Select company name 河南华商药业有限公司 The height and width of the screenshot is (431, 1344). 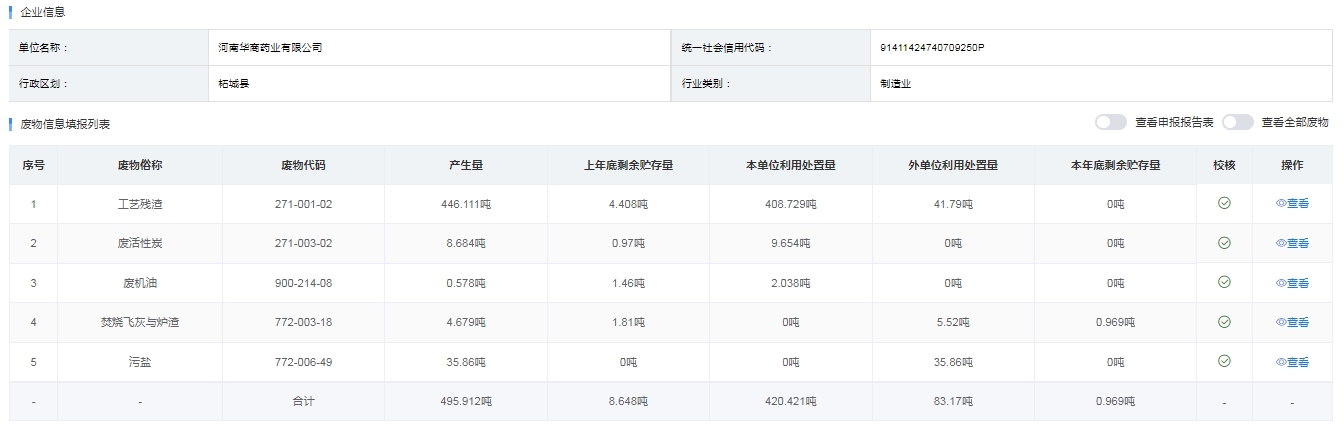click(270, 48)
